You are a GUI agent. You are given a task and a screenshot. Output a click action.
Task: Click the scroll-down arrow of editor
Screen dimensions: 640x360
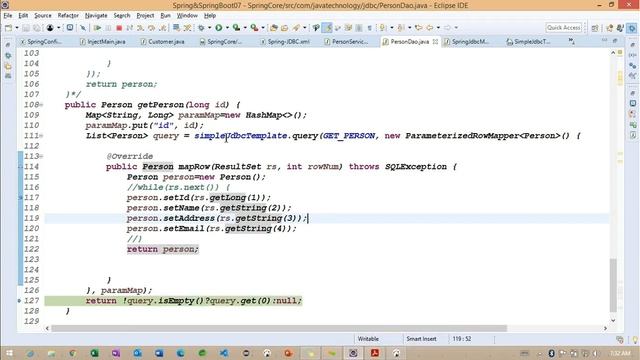coord(613,320)
